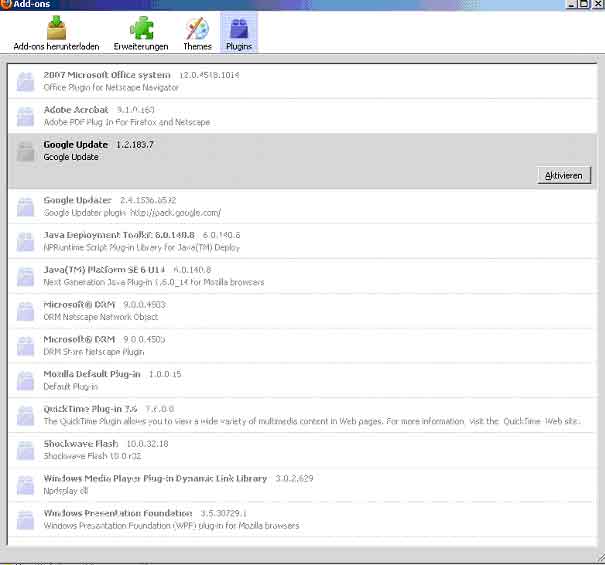Click the Next Generation Java Plug-in description
This screenshot has width=605, height=565.
coord(154,282)
